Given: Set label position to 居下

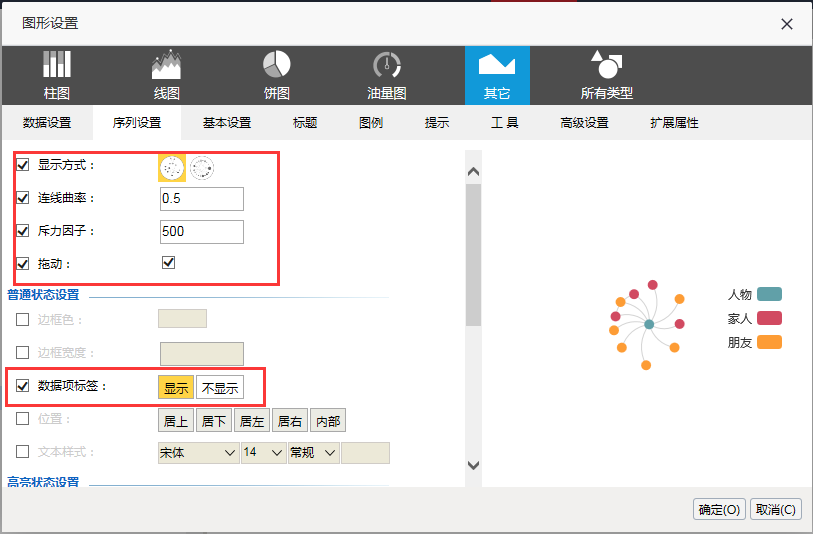Looking at the screenshot, I should point(214,420).
